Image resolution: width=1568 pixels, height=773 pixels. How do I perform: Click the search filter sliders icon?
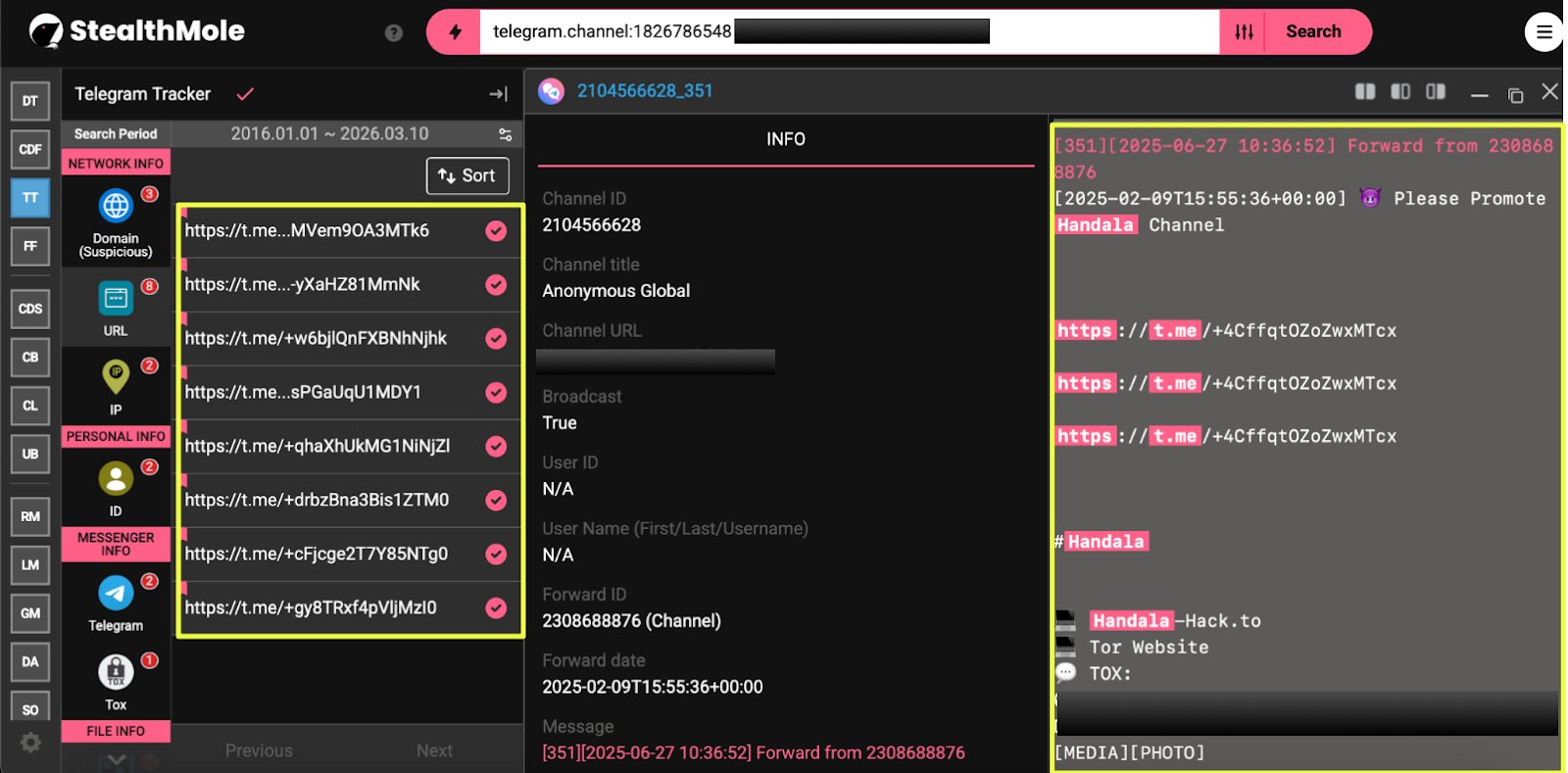coord(1244,32)
